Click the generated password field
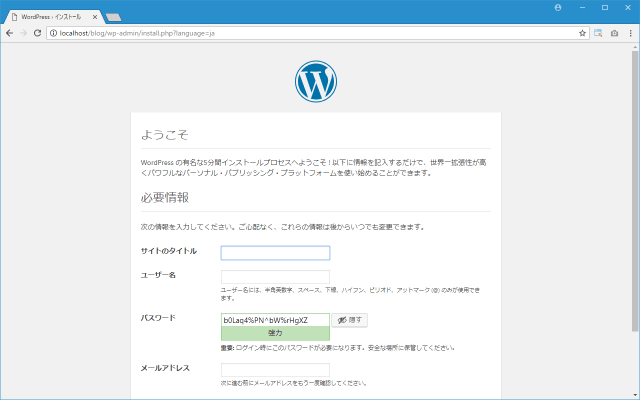640x400 pixels. pyautogui.click(x=275, y=320)
